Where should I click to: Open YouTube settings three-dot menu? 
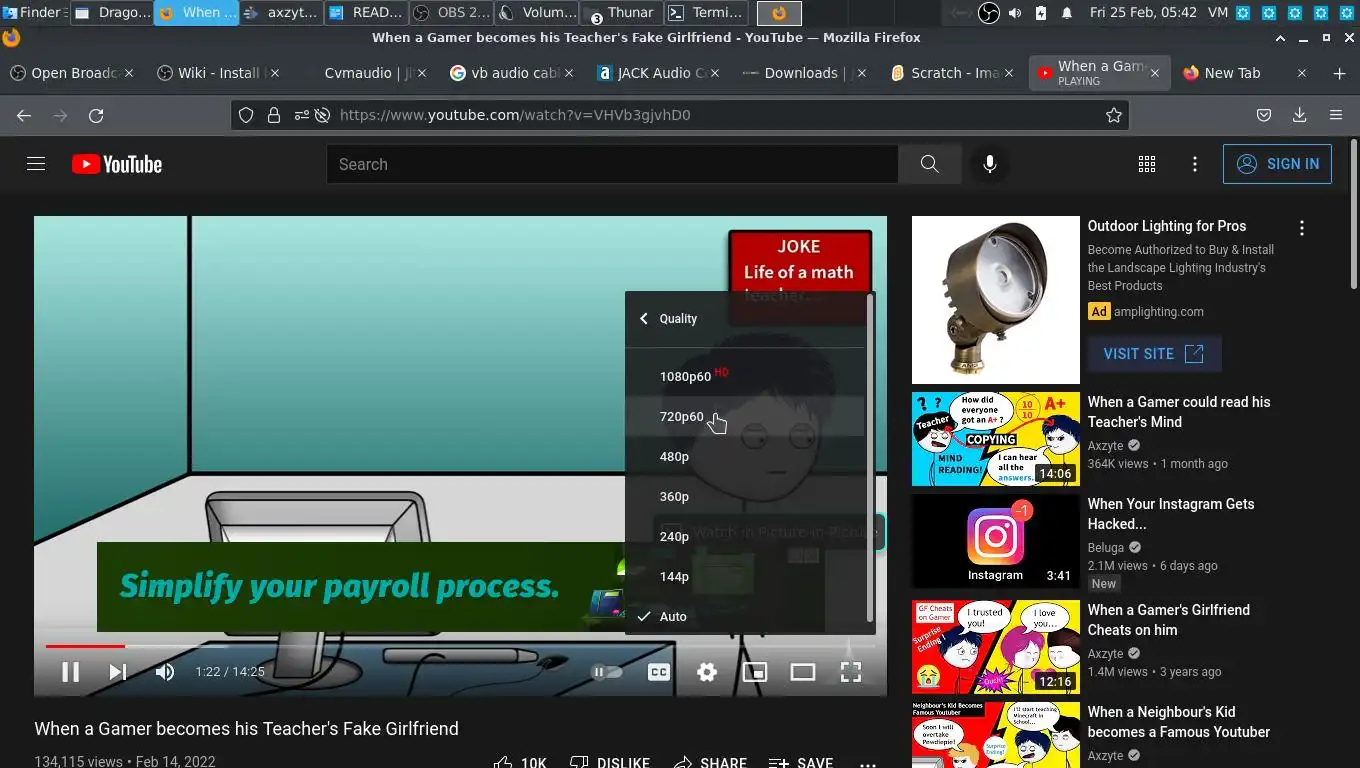click(1195, 164)
